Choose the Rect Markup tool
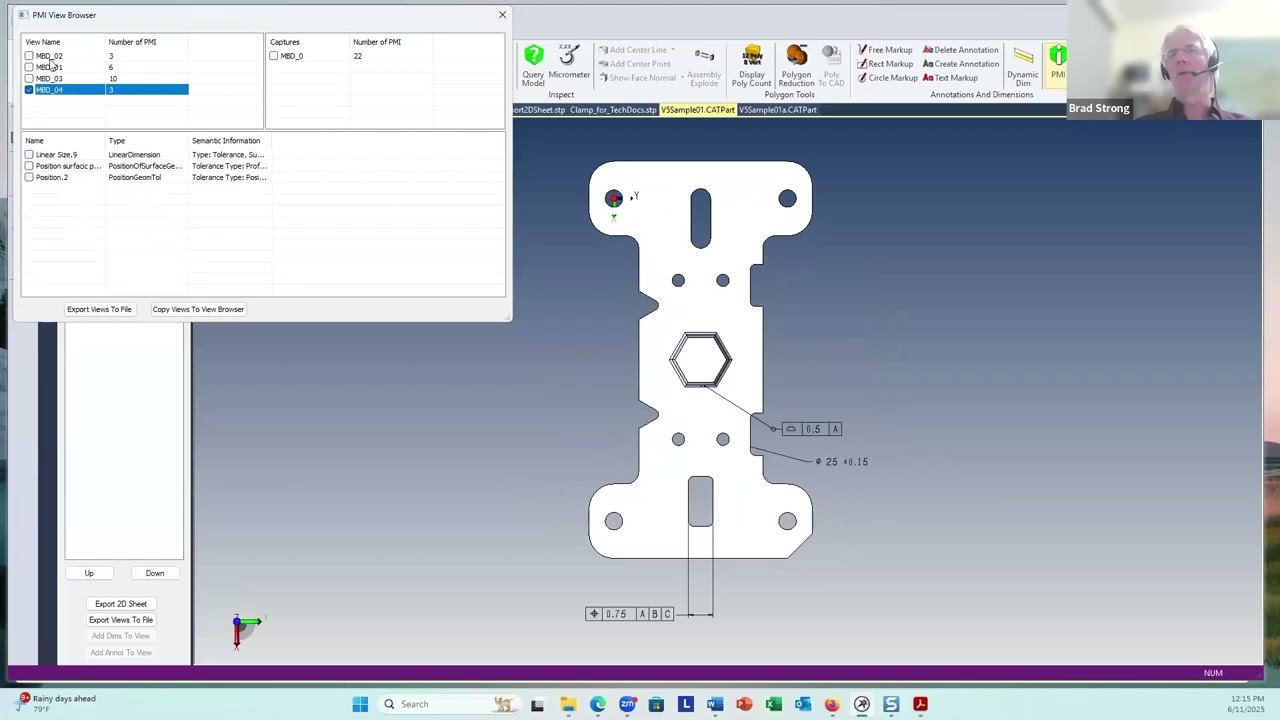 coord(884,64)
